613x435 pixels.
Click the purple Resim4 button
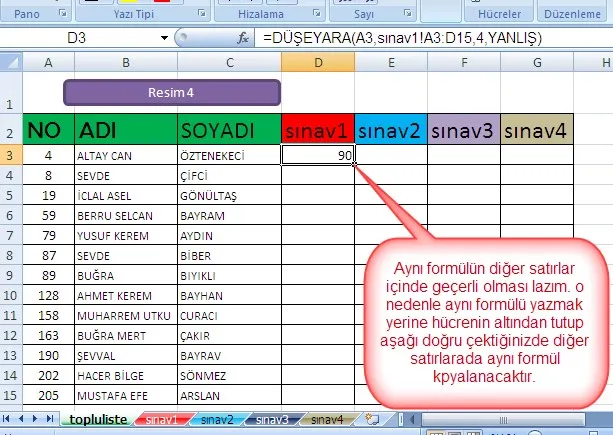click(171, 92)
